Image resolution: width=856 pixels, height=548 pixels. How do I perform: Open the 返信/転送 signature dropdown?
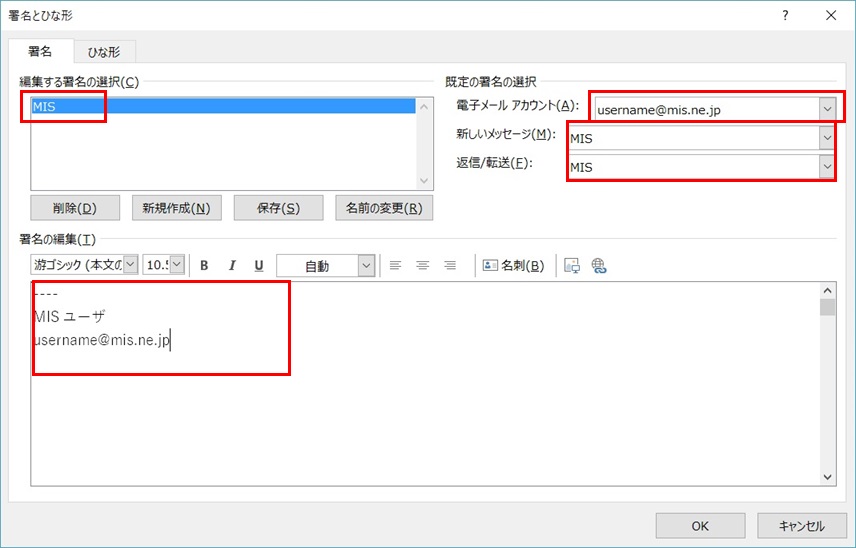click(x=828, y=166)
